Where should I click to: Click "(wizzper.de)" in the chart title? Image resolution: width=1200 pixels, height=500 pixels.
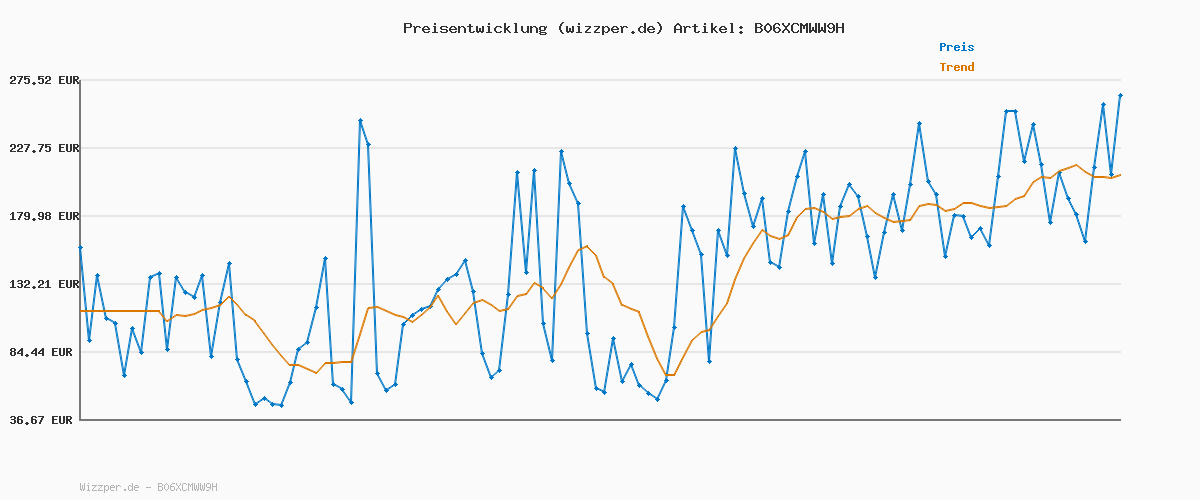(609, 28)
